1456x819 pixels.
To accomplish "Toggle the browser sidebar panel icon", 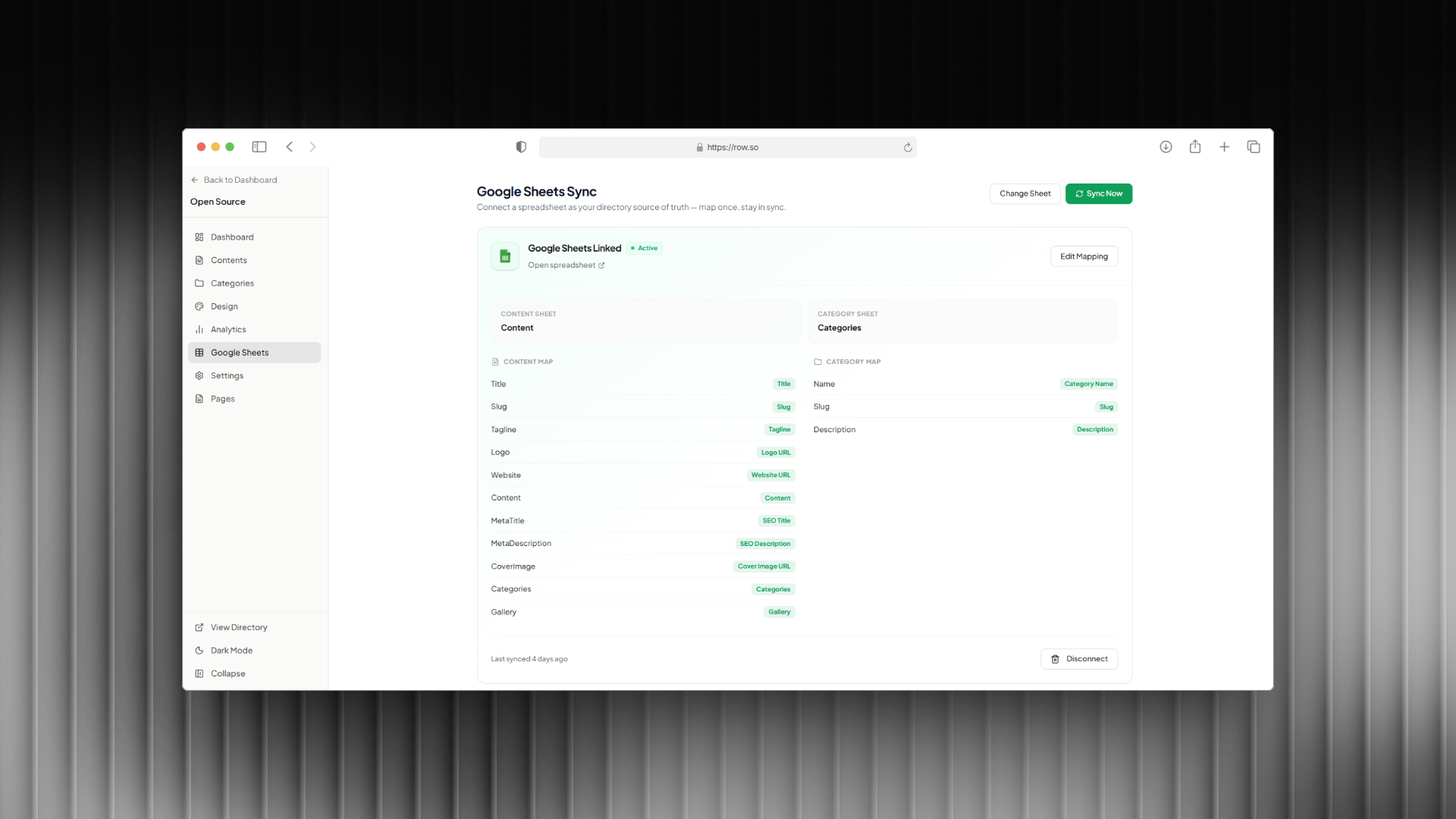I will (x=259, y=147).
